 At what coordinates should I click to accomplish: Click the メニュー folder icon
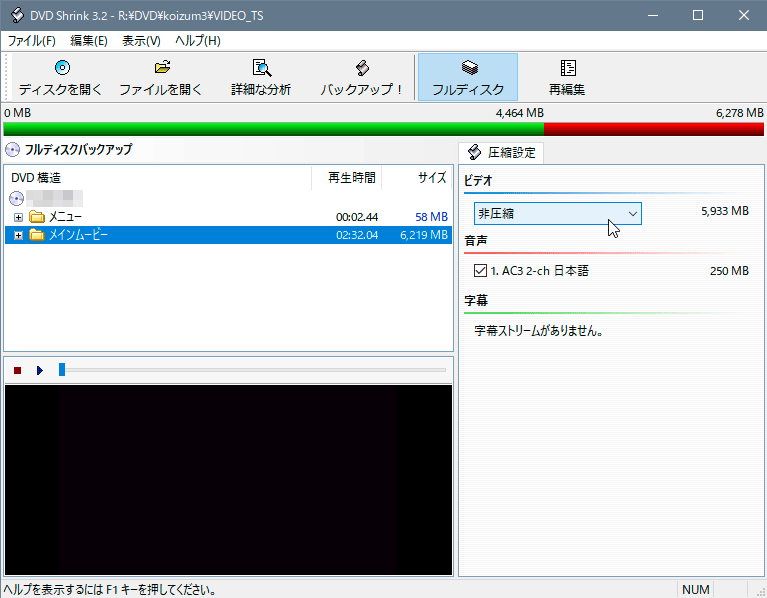(x=37, y=216)
